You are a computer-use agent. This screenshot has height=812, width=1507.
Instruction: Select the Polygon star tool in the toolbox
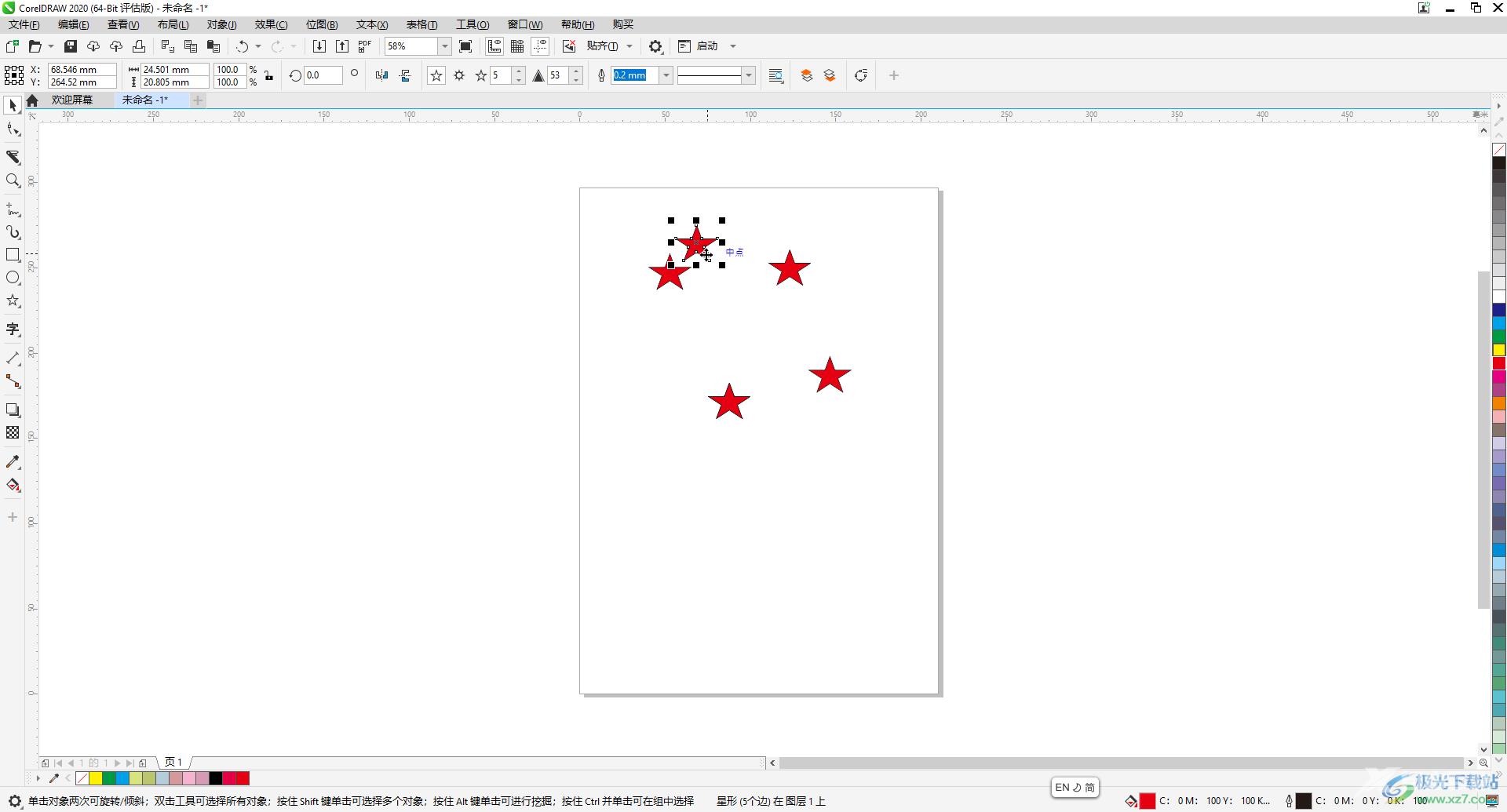[13, 301]
